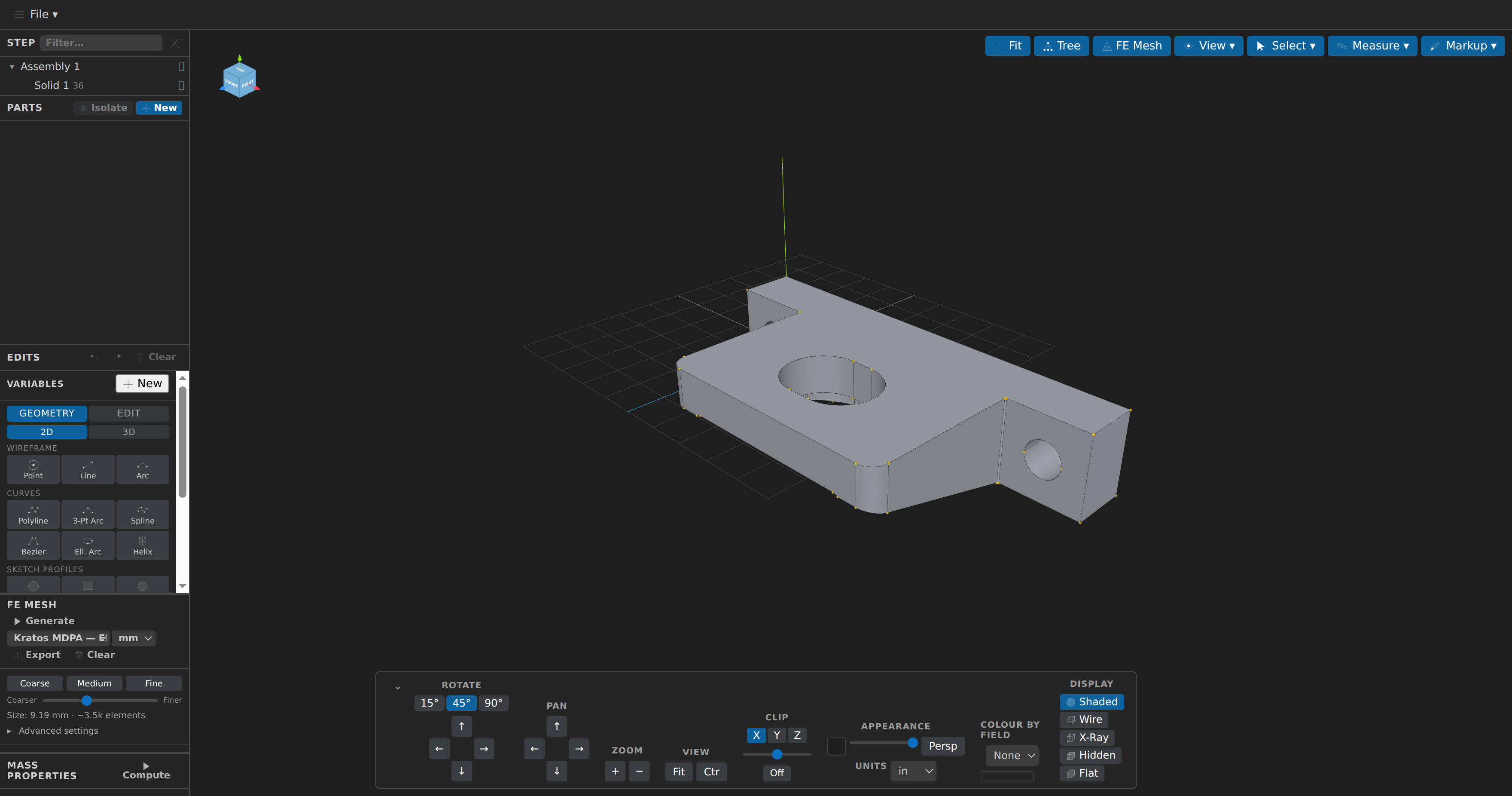Choose the Spline curve tool
This screenshot has height=796, width=1512.
point(143,514)
